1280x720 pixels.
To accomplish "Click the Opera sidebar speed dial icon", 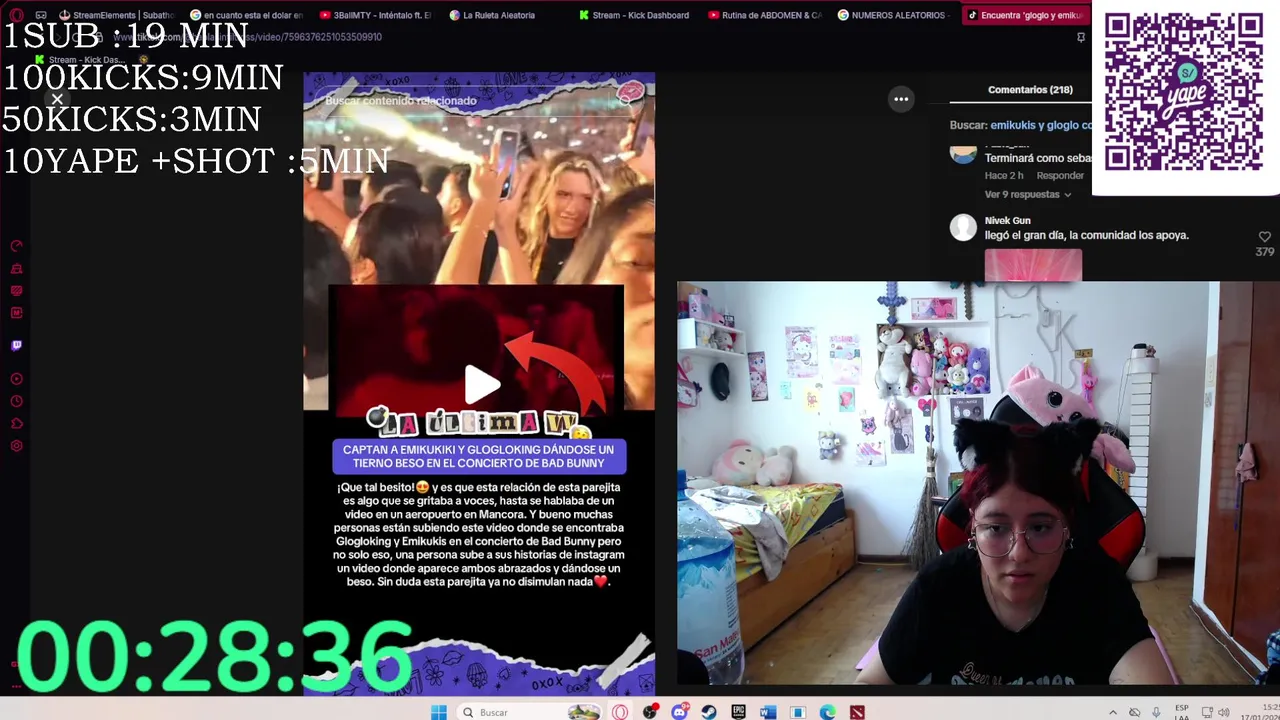I will pos(16,246).
